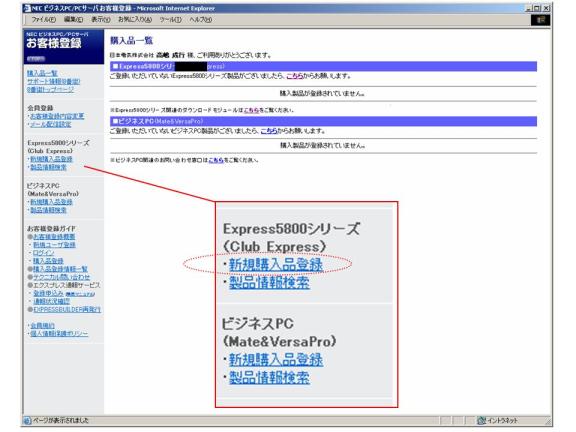This screenshot has width=576, height=432.
Task: Open the 個人情報保護ポリシー link
Action: pos(59,334)
